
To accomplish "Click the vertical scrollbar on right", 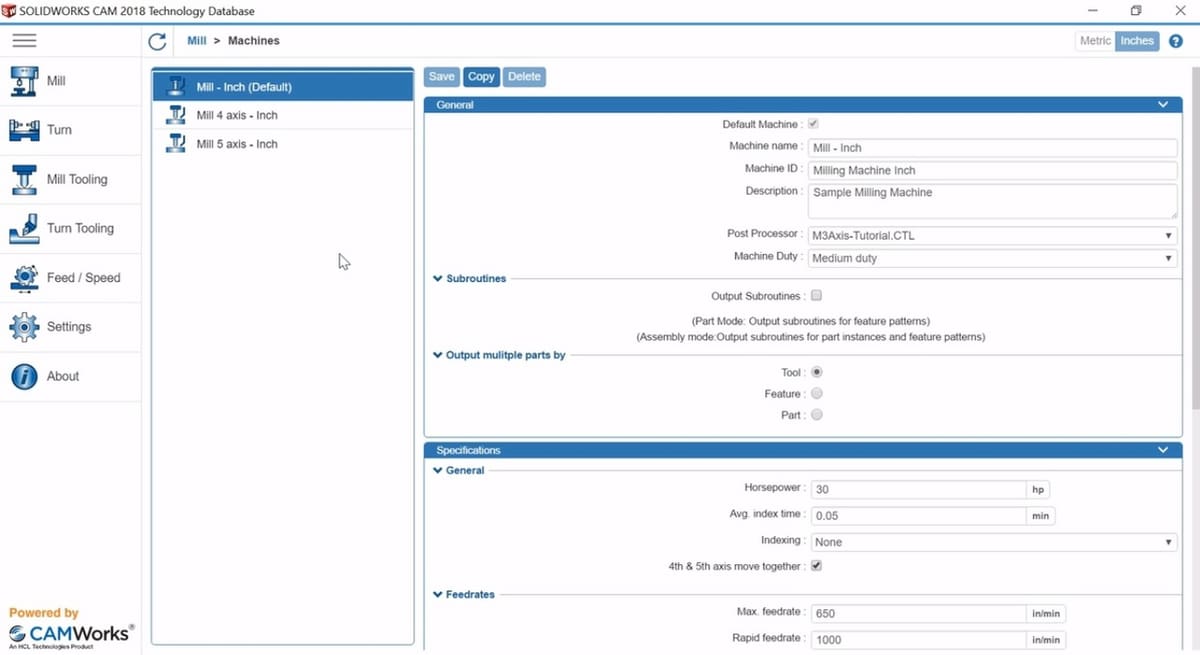I will (x=1194, y=240).
